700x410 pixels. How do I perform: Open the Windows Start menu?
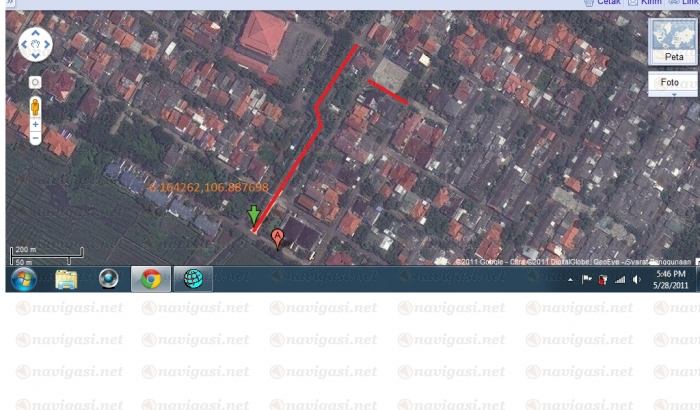tap(22, 279)
